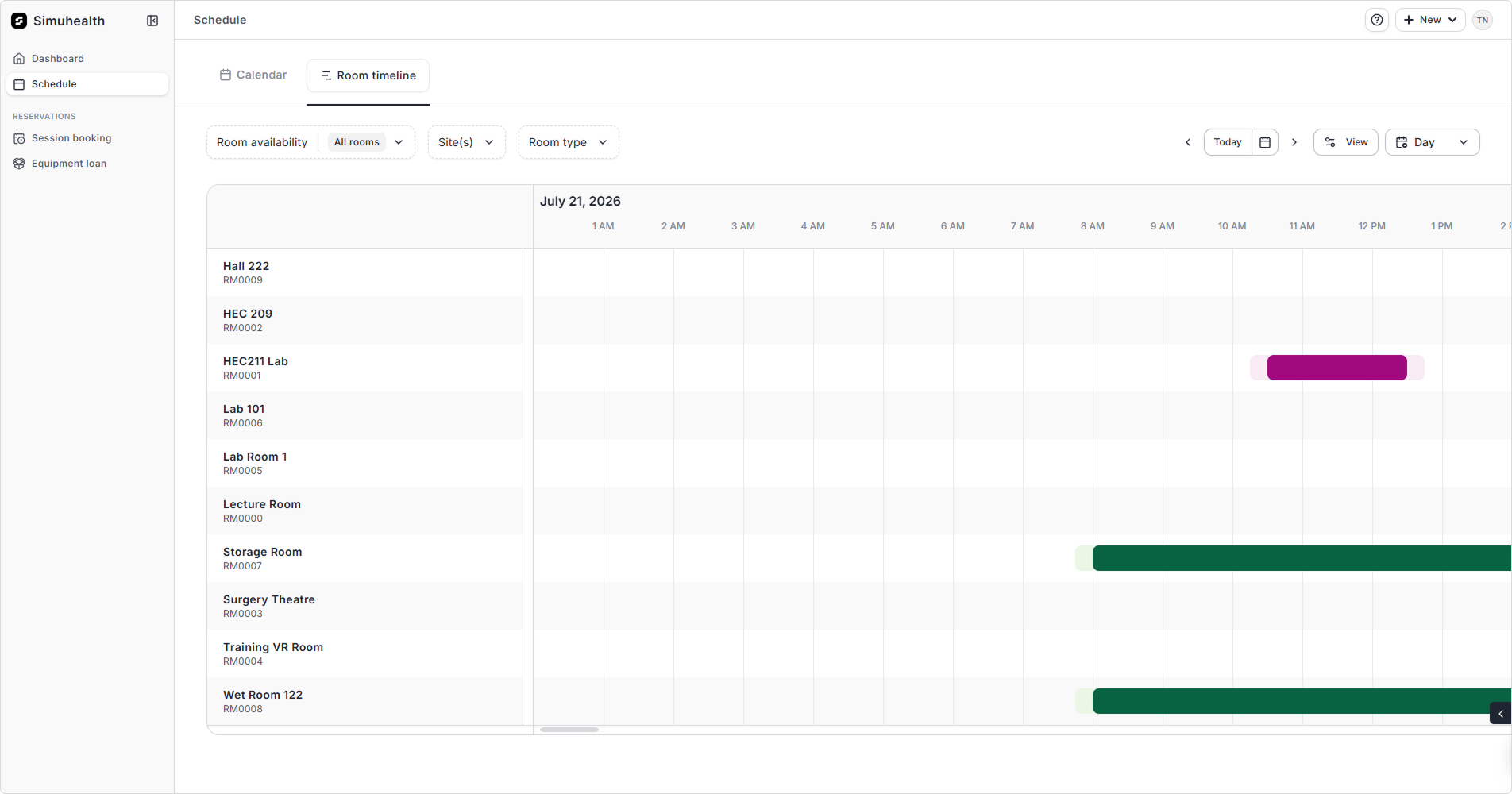Viewport: 1512px width, 794px height.
Task: Select the HEC211 Lab room name
Action: pyautogui.click(x=256, y=361)
